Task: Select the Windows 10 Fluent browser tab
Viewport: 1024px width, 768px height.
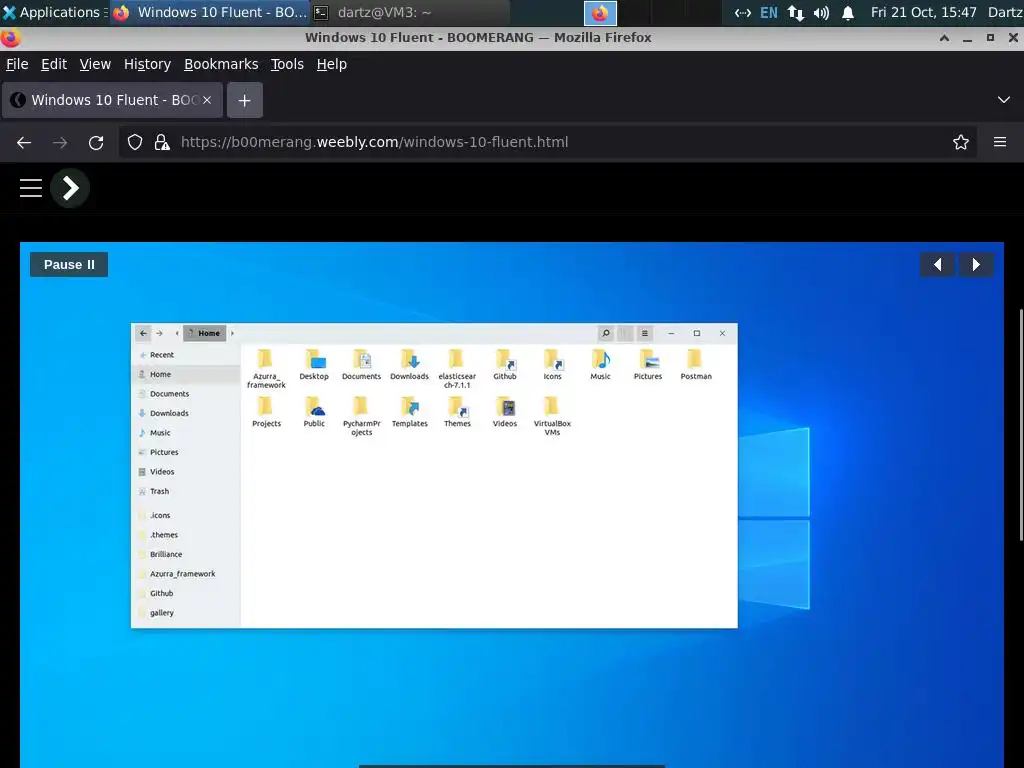Action: coord(112,100)
